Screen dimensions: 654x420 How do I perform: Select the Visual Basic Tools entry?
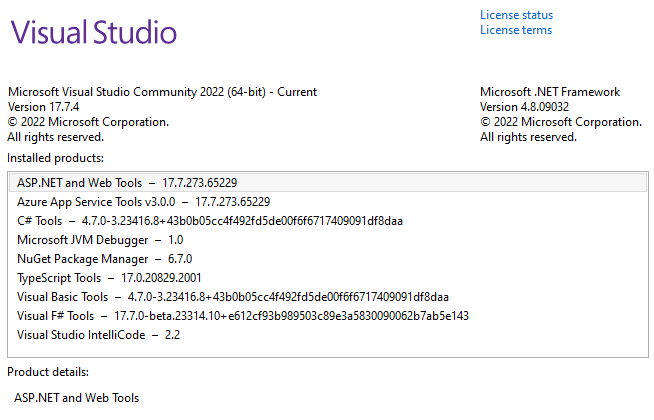pos(233,297)
